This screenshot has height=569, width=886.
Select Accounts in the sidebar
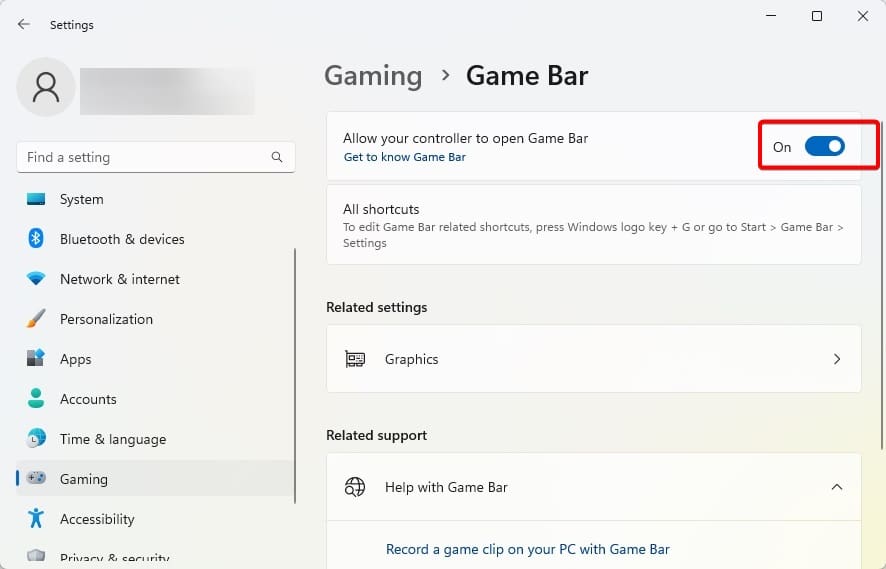pos(155,399)
